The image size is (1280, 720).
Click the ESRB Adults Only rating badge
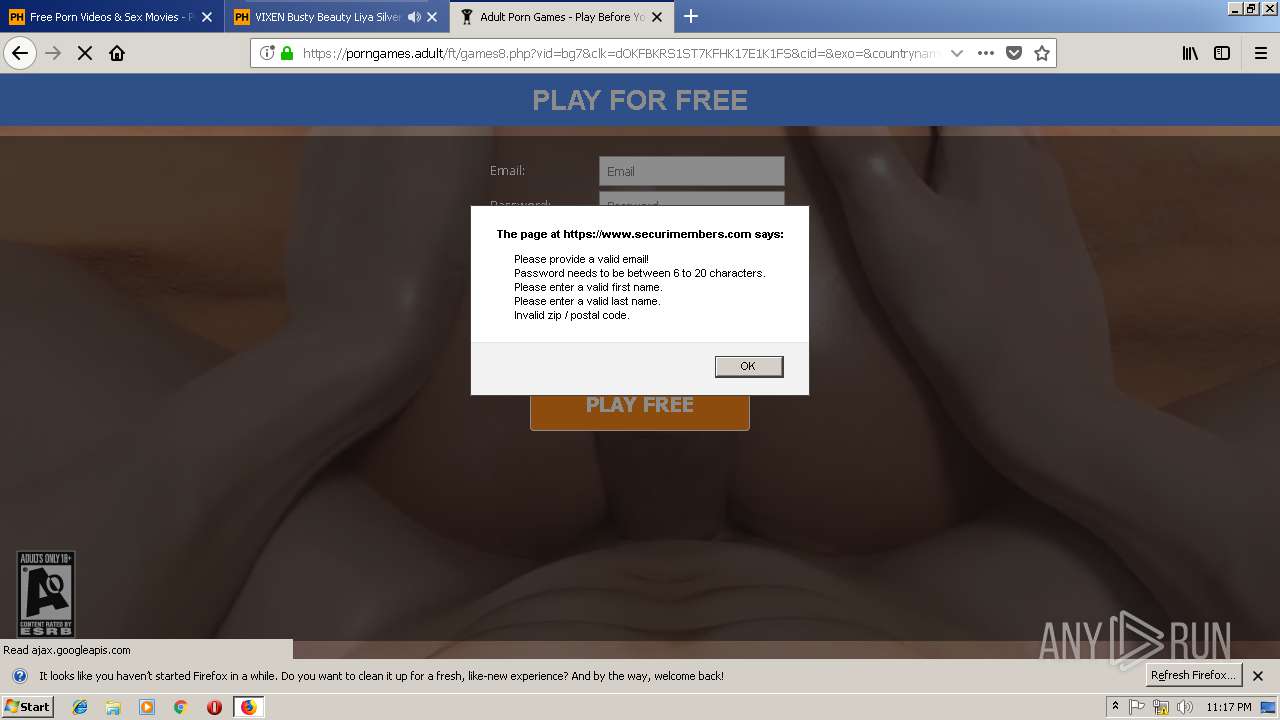(46, 594)
